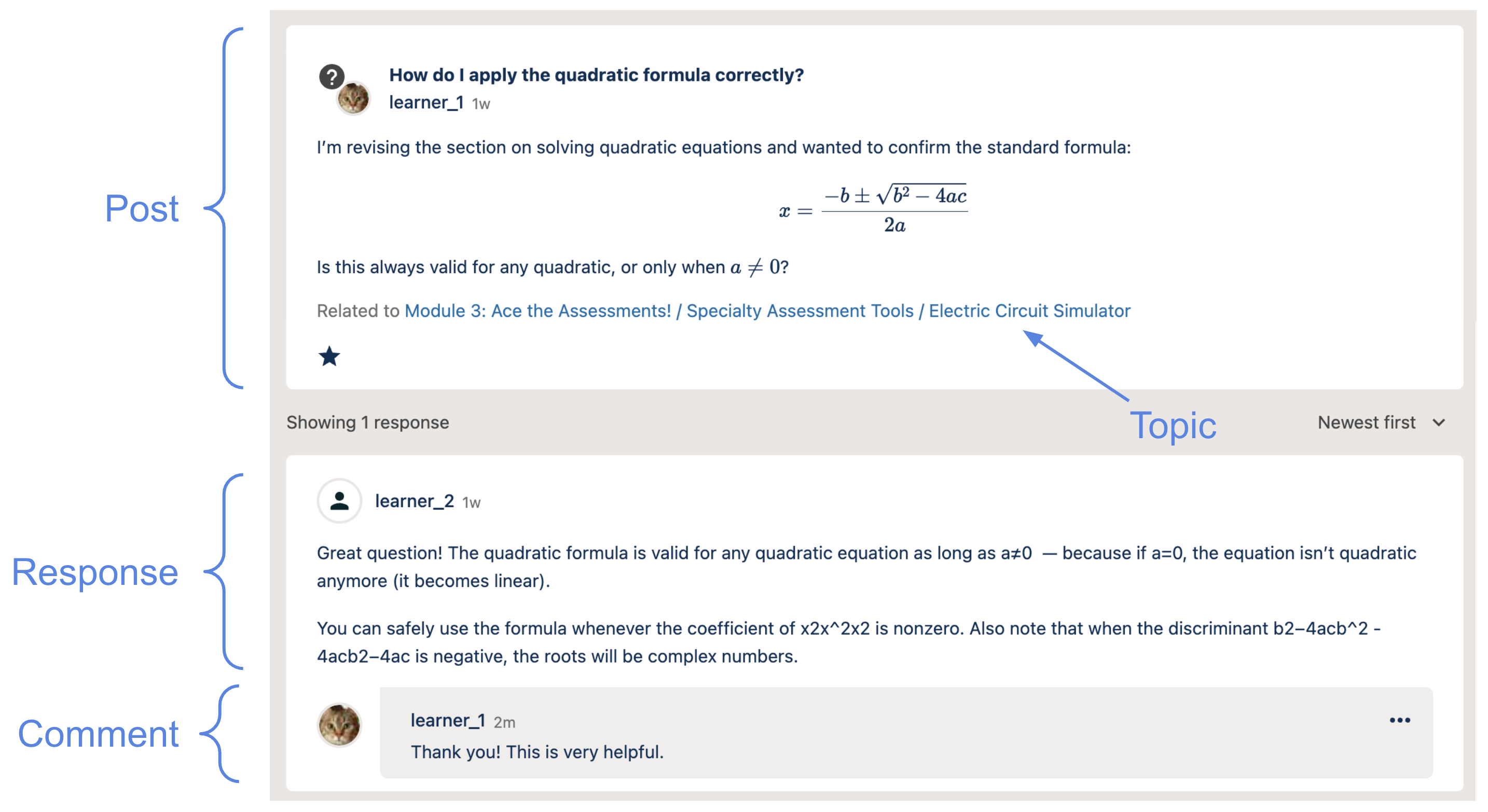The image size is (1488, 812).
Task: Click the learner_1 username in the post header
Action: click(x=426, y=103)
